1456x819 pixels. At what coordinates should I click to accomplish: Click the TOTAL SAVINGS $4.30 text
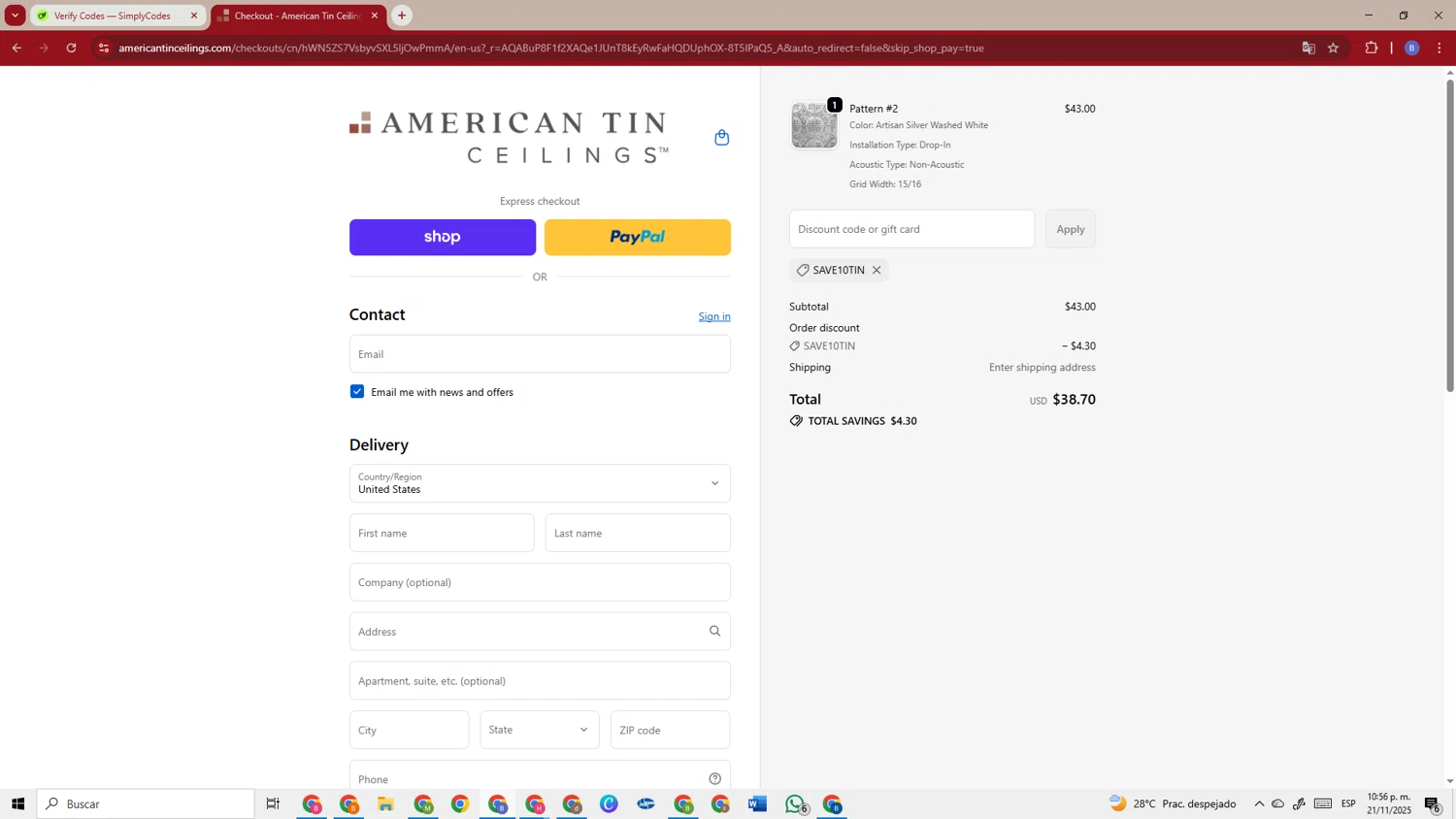pyautogui.click(x=863, y=421)
